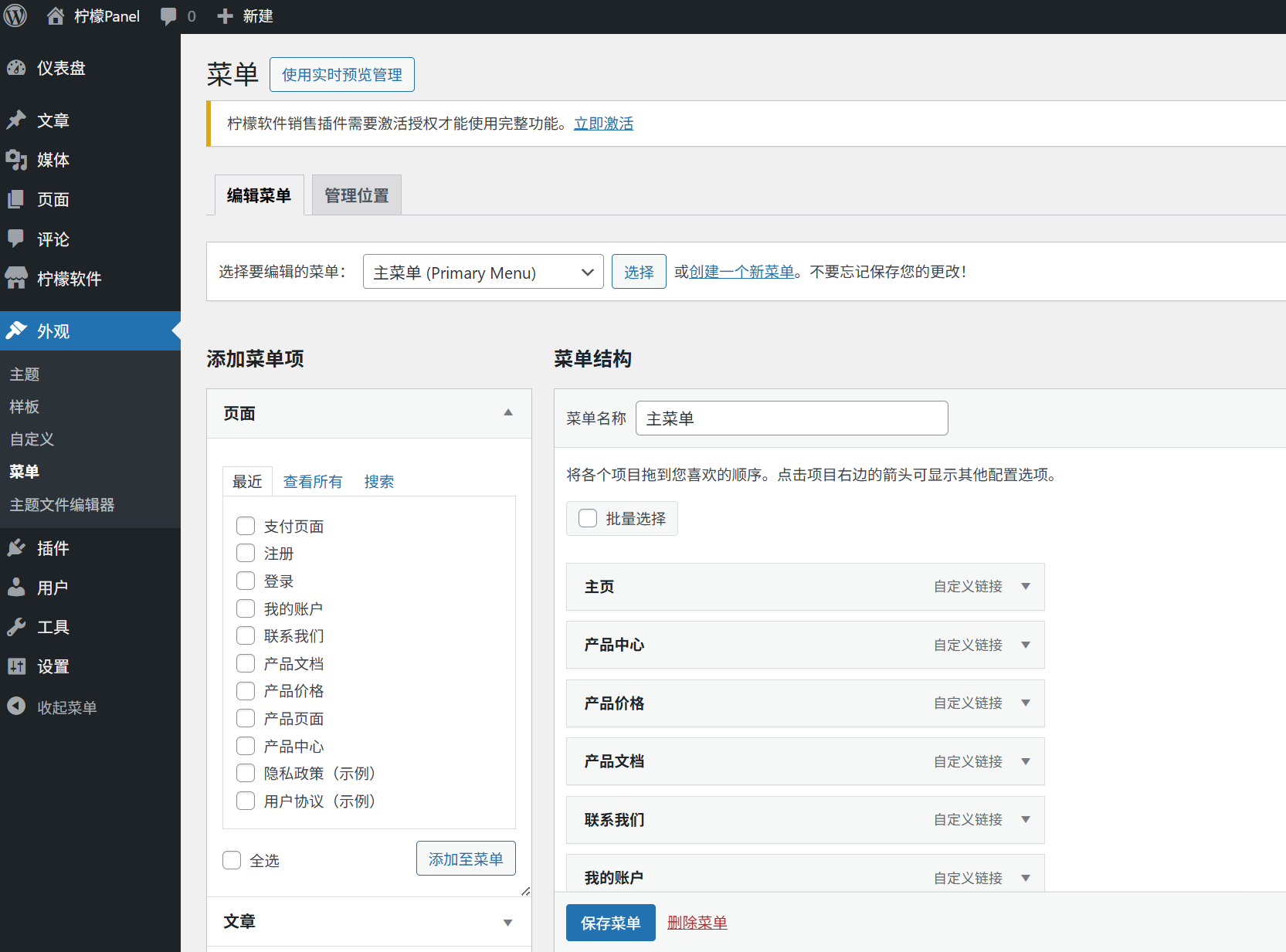Click the WordPress logo icon
The width and height of the screenshot is (1286, 952).
pyautogui.click(x=15, y=16)
